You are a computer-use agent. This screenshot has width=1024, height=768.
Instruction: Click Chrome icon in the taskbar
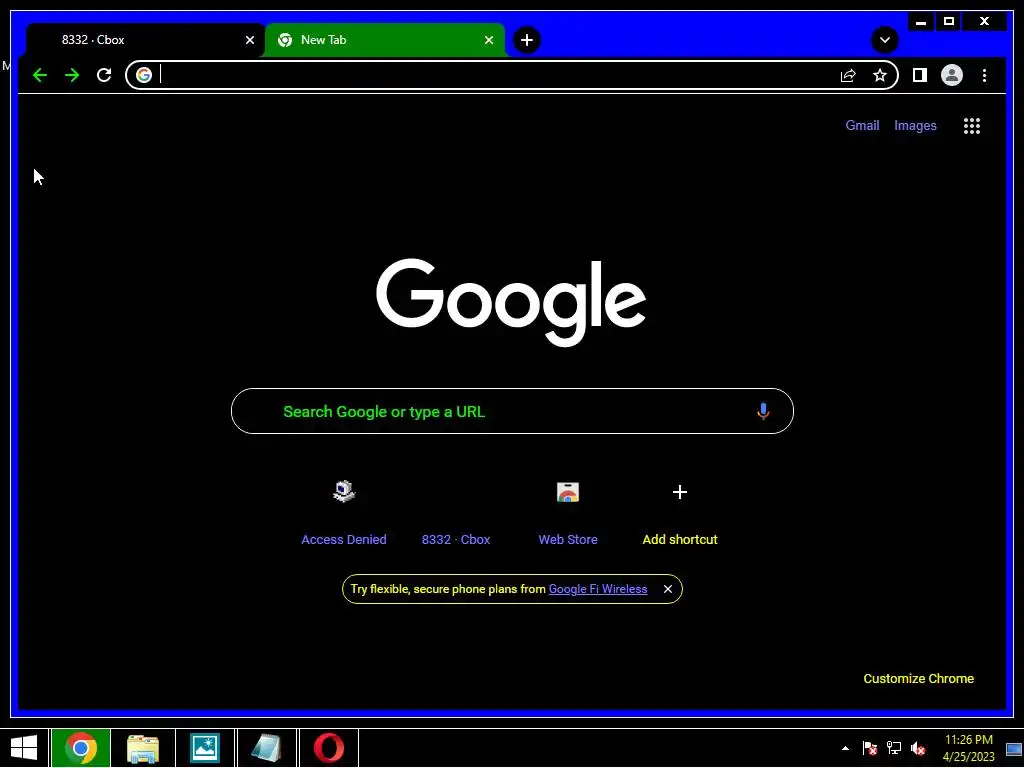(x=81, y=748)
